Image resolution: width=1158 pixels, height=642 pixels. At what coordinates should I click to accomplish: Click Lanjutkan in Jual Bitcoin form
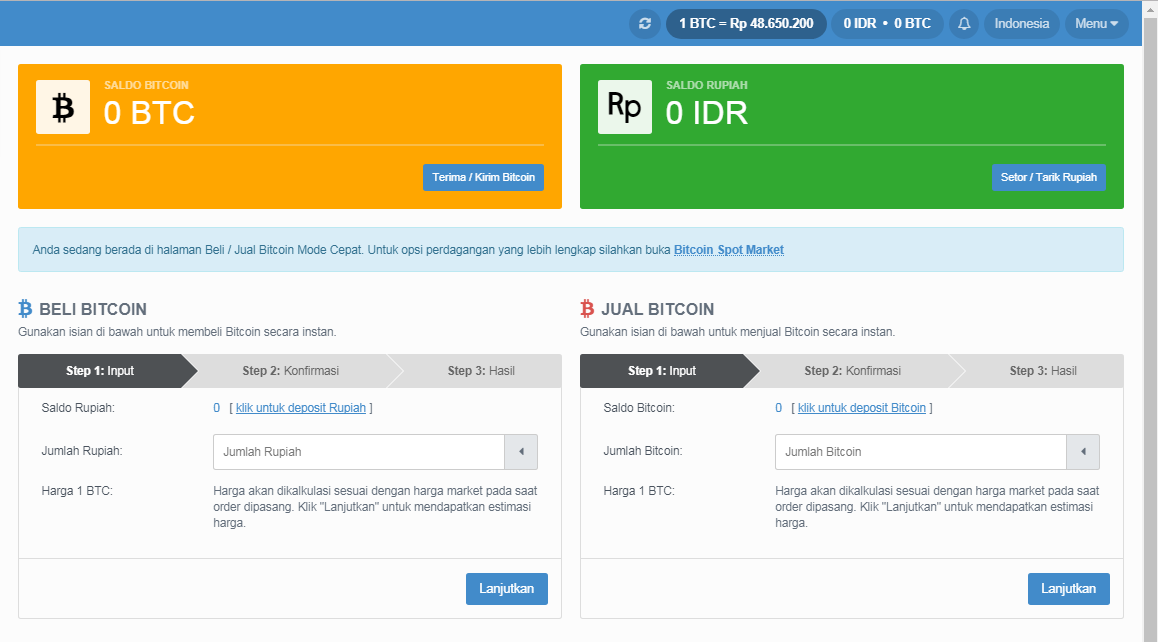tap(1069, 589)
